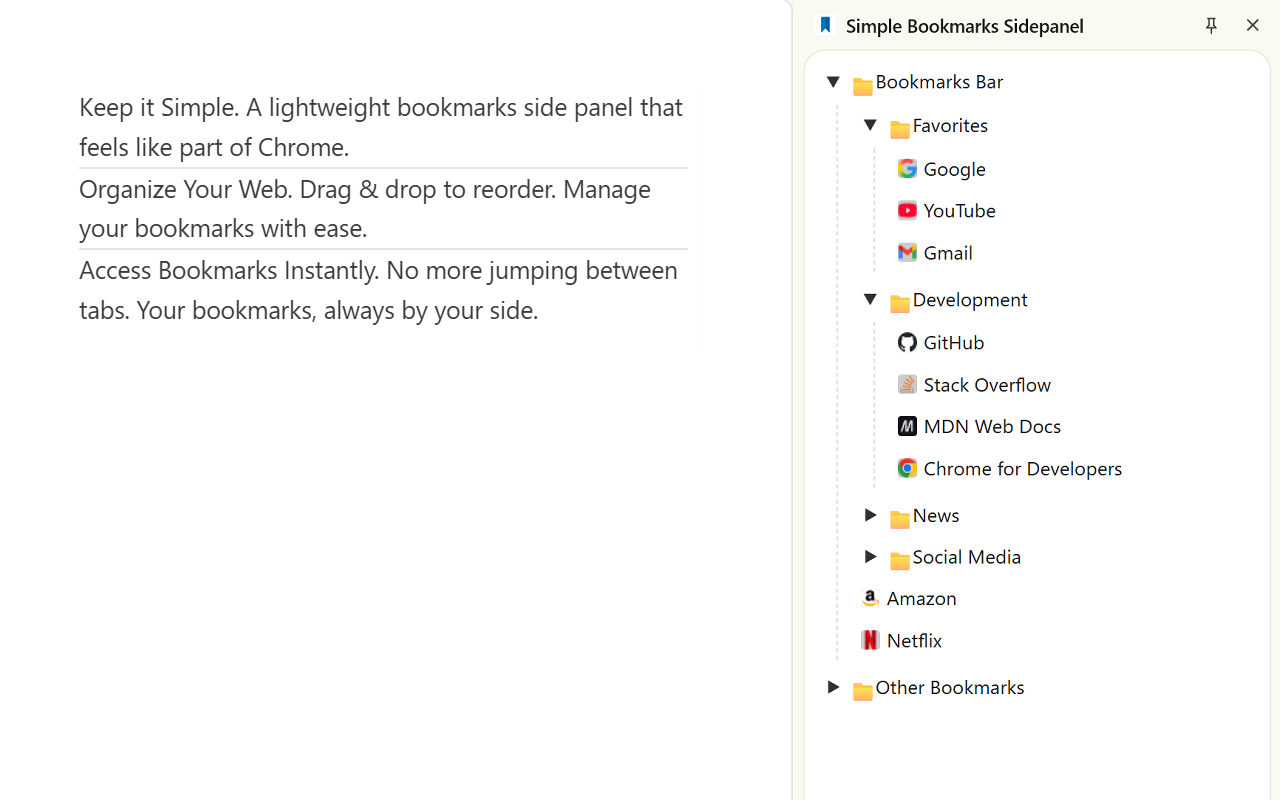Click the Gmail envelope icon
This screenshot has width=1280, height=800.
[907, 252]
